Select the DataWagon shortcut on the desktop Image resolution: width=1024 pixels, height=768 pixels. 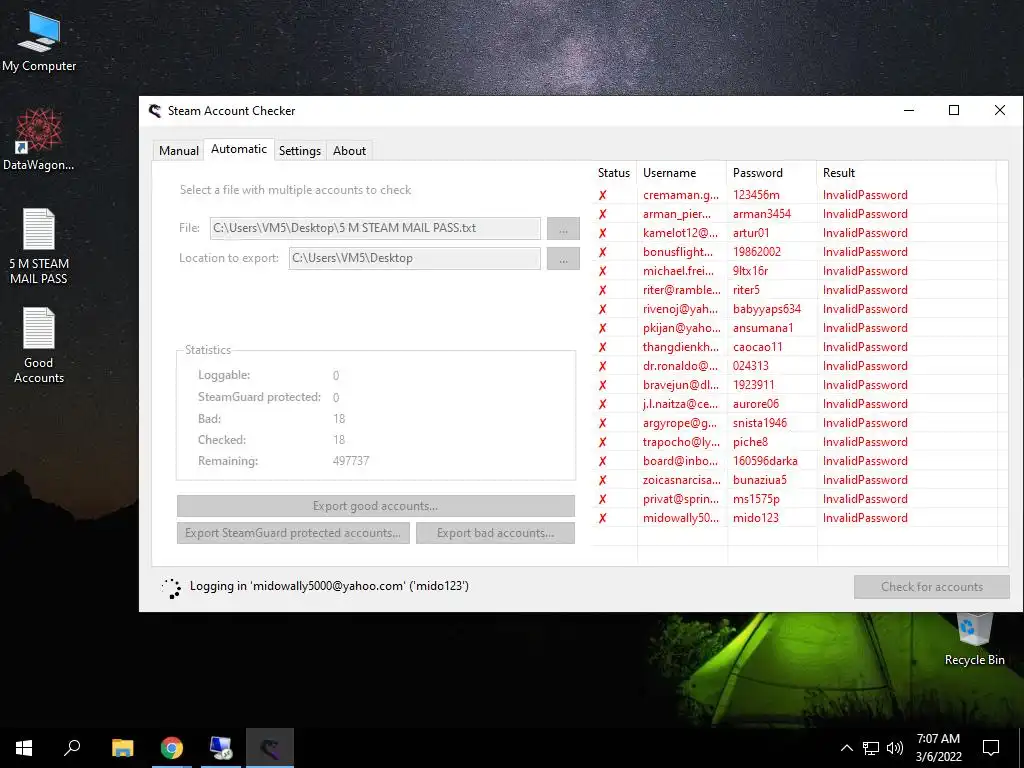point(39,139)
